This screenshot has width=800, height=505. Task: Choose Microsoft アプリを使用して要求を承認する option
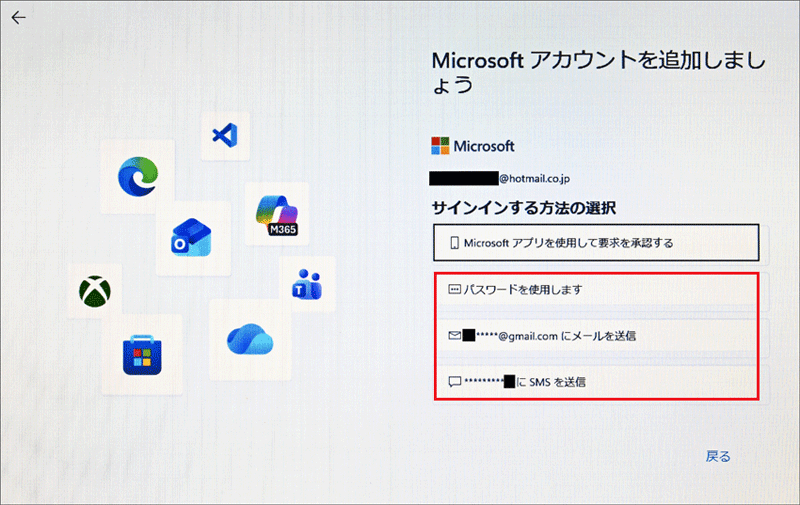pyautogui.click(x=596, y=243)
